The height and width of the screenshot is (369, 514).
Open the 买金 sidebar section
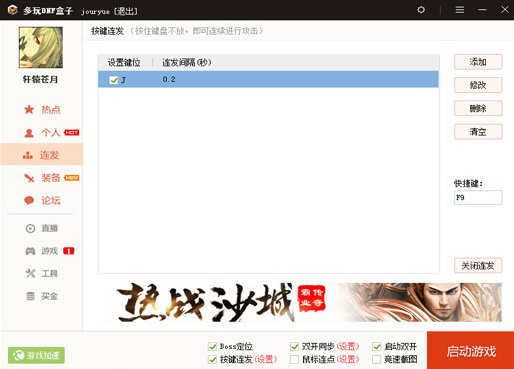coord(42,296)
